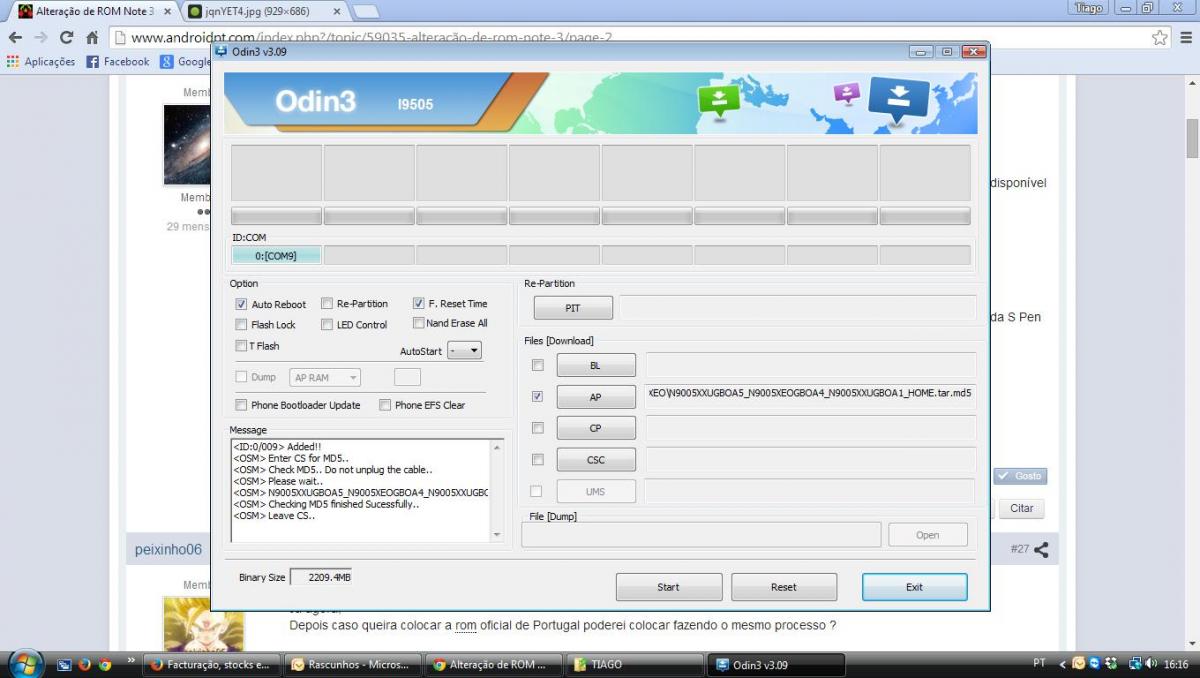Screen dimensions: 1200x678
Task: Tick the Auto Reboot checkbox
Action: [x=241, y=304]
